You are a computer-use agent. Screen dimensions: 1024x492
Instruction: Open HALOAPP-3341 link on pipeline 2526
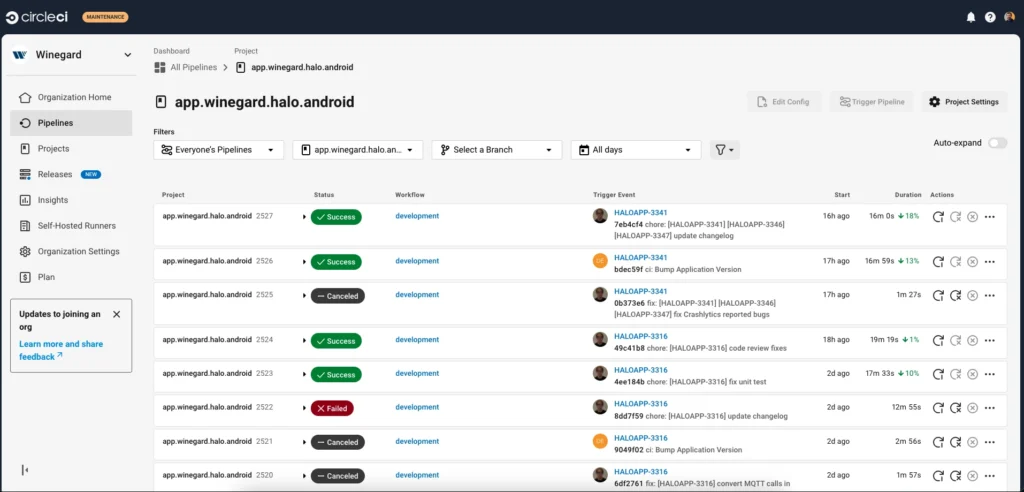(641, 257)
